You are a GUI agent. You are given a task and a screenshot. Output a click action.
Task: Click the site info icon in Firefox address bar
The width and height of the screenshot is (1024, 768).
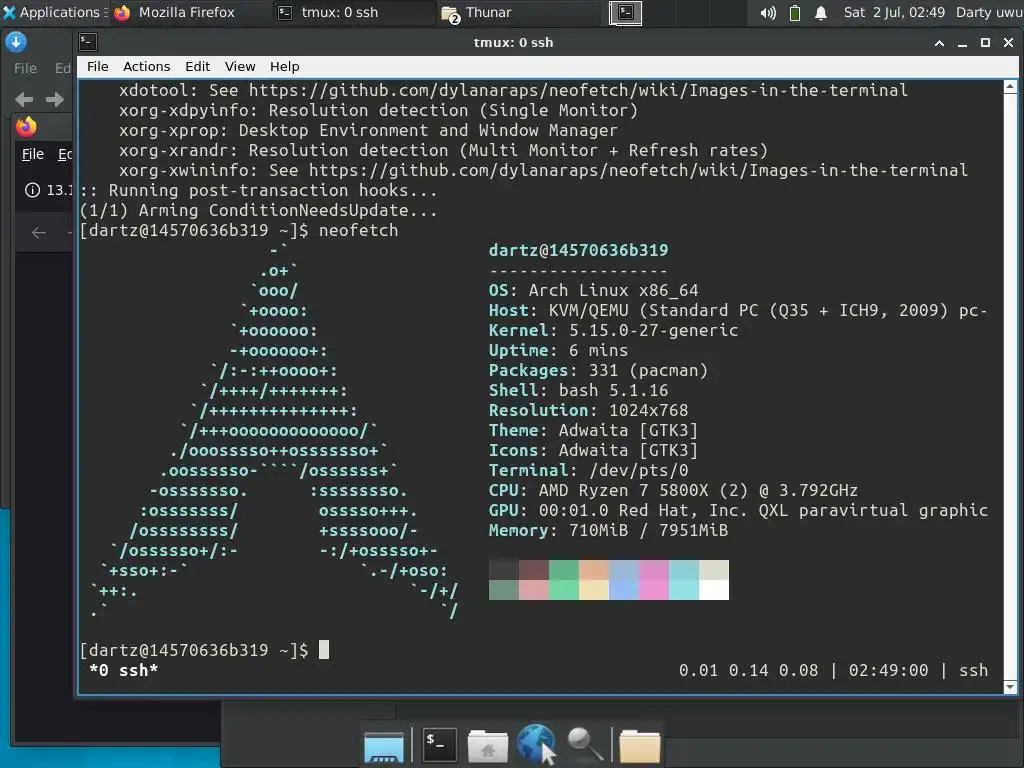[x=32, y=190]
